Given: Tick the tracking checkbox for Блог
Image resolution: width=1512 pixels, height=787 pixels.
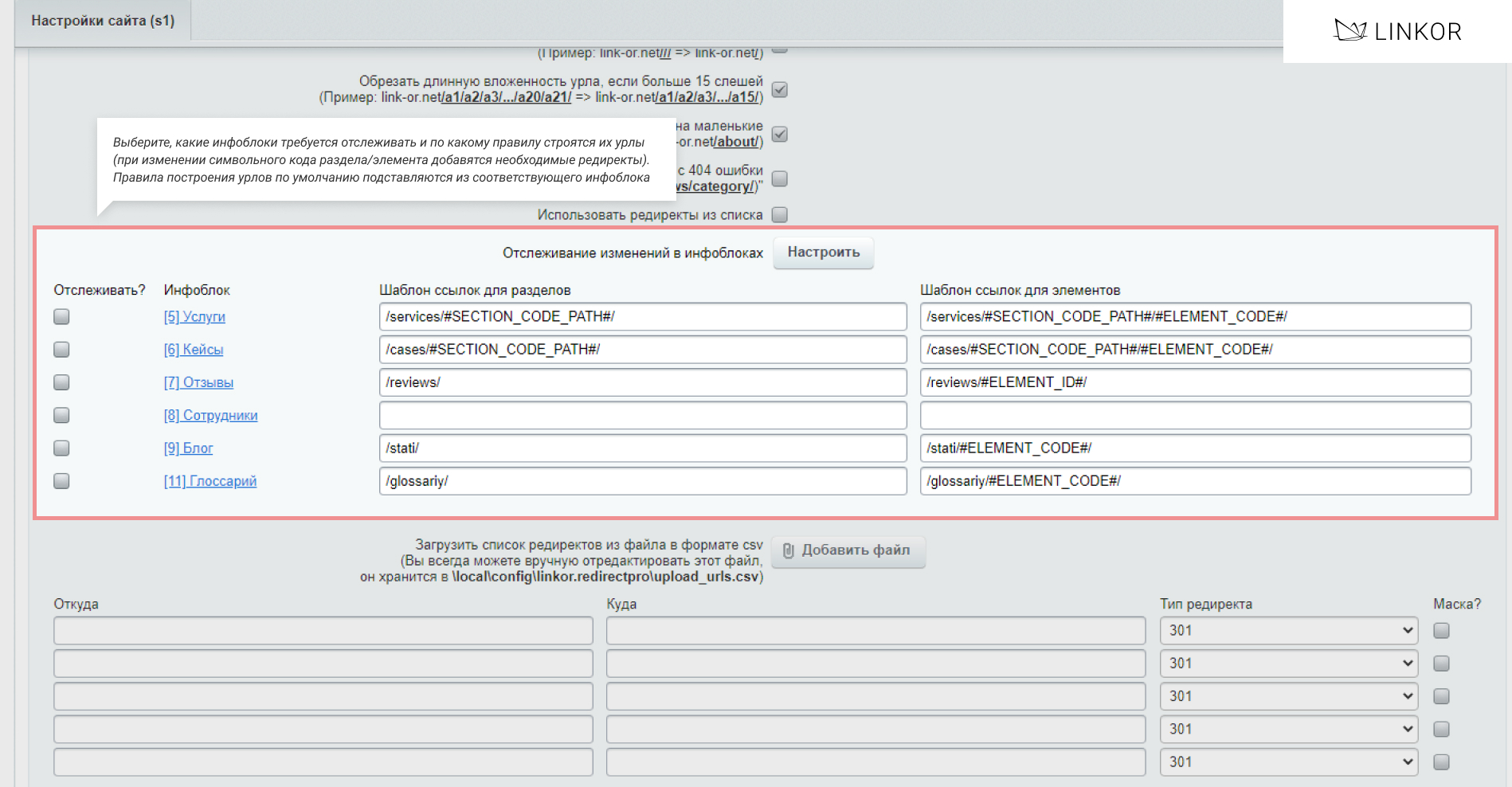Looking at the screenshot, I should click(x=61, y=448).
